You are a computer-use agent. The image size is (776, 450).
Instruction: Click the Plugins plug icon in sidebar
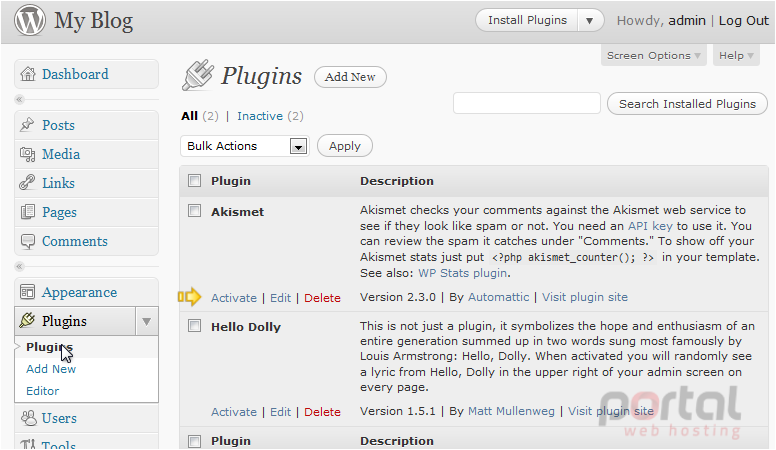click(27, 320)
